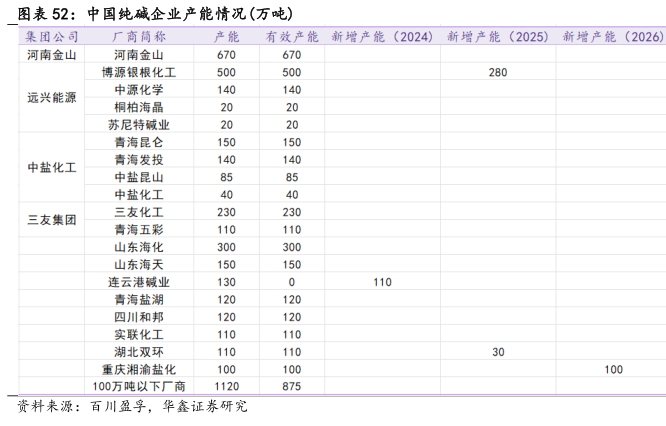This screenshot has height=426, width=666.
Task: Select the 重庆湘渝盐化 manufacturer cell
Action: click(139, 369)
